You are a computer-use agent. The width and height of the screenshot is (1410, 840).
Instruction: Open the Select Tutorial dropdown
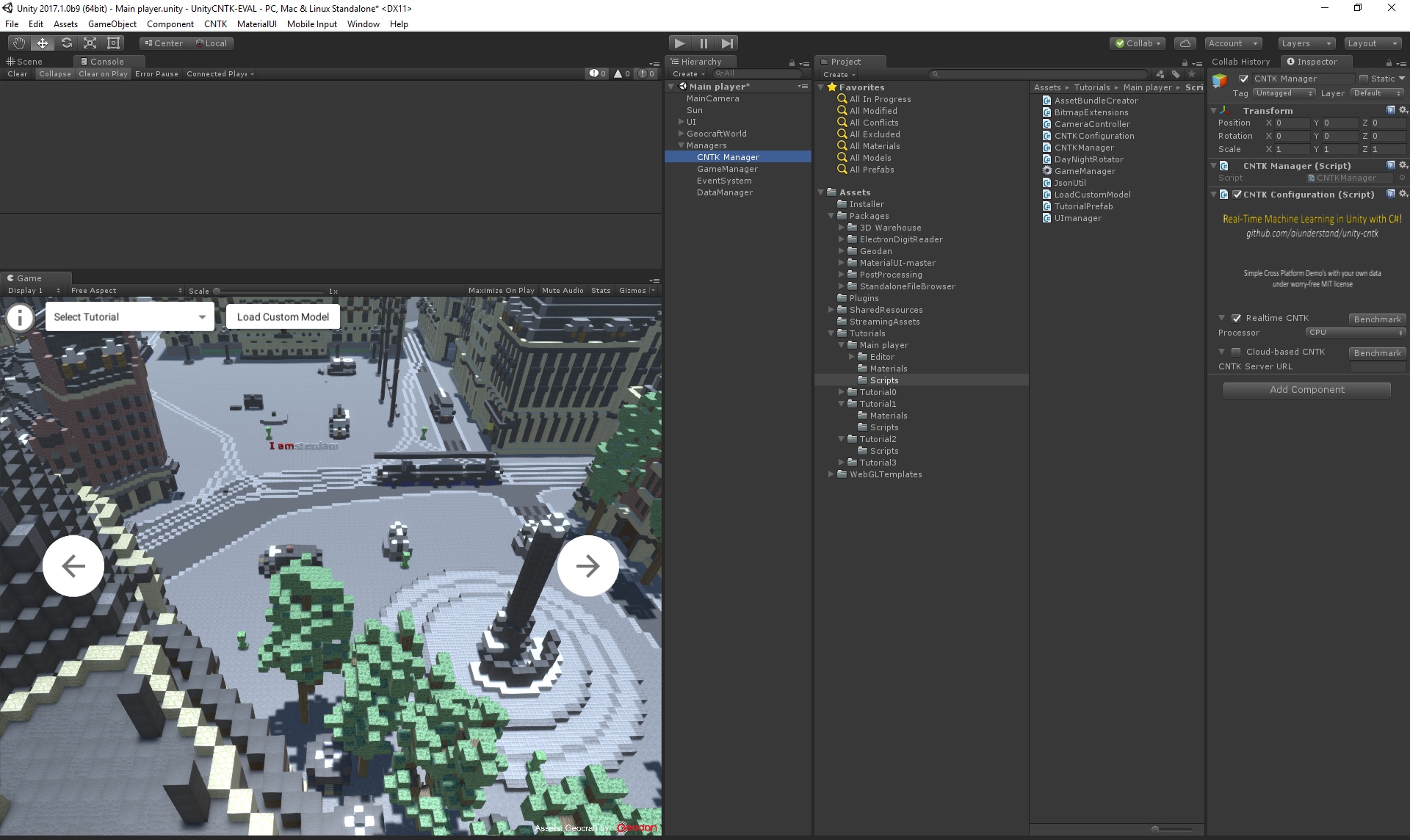pos(130,316)
